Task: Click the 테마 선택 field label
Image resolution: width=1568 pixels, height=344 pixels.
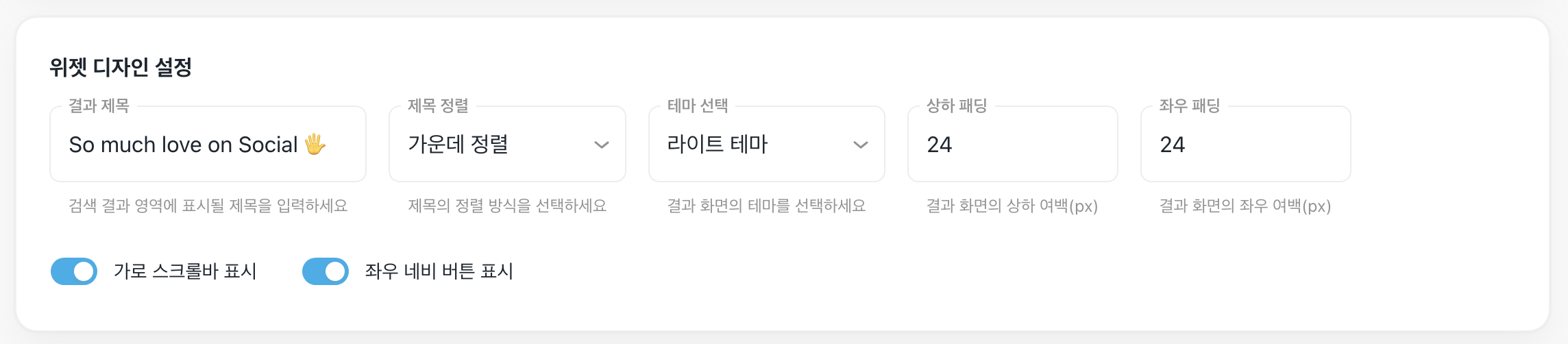Action: click(698, 106)
